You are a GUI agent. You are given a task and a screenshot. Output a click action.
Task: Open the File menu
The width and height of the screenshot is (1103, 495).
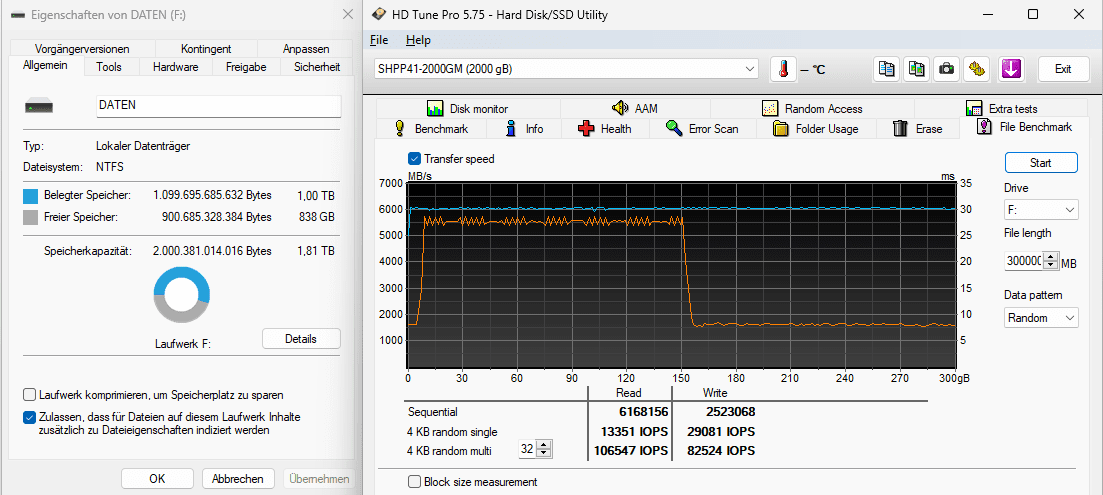379,40
